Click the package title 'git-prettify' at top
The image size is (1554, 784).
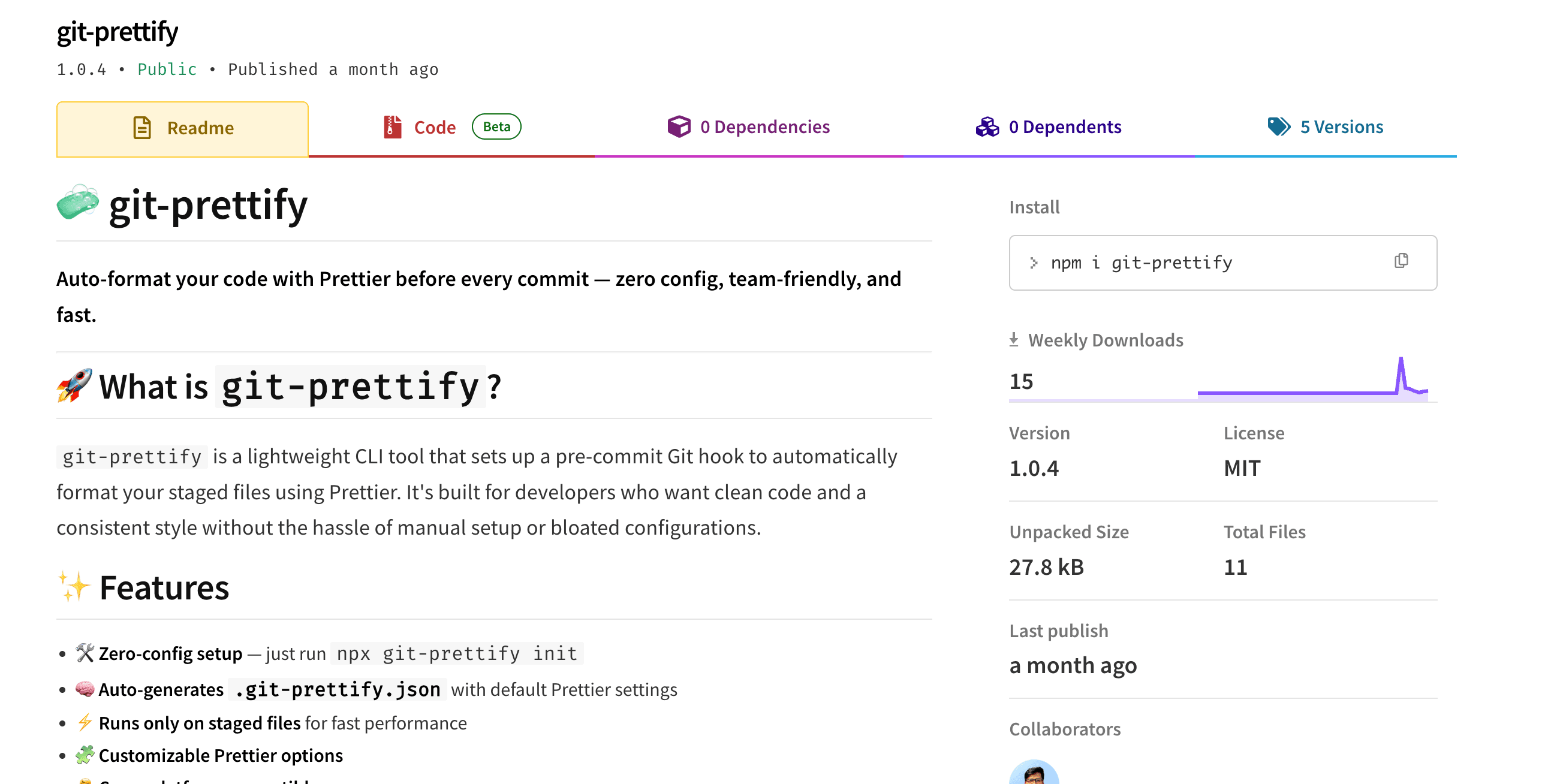tap(117, 31)
